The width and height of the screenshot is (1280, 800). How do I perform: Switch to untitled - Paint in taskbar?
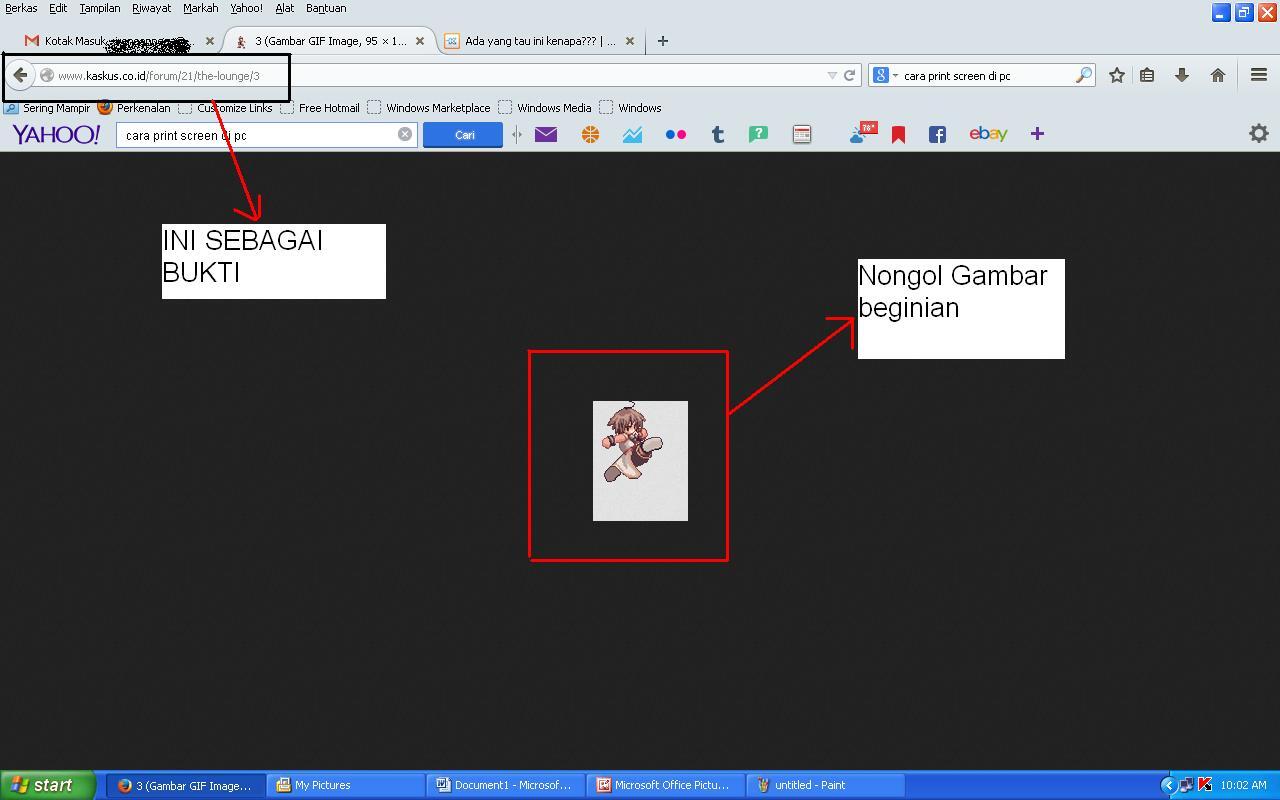pos(826,785)
